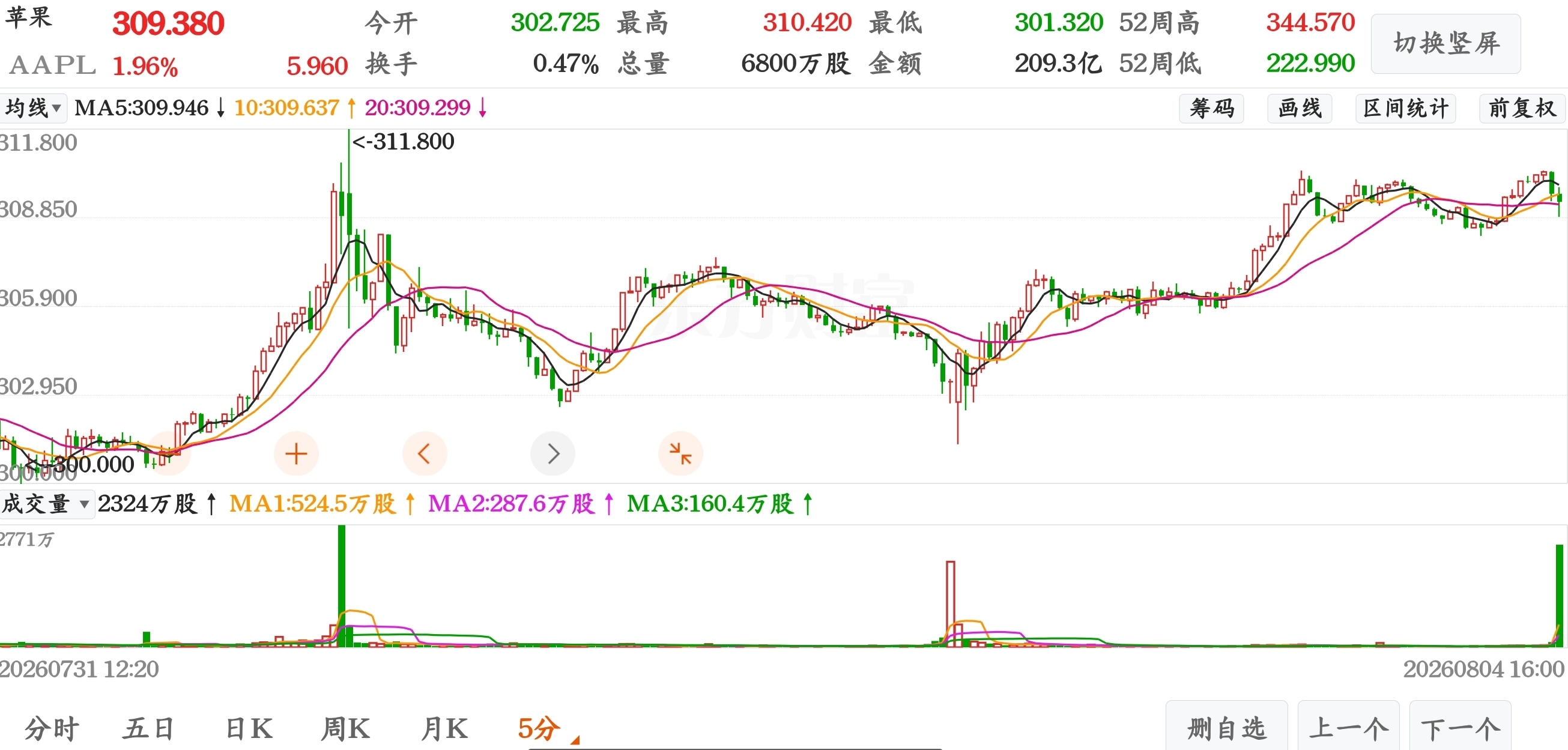Image resolution: width=1568 pixels, height=750 pixels.
Task: Go to next stock with 下一个
Action: point(1461,727)
